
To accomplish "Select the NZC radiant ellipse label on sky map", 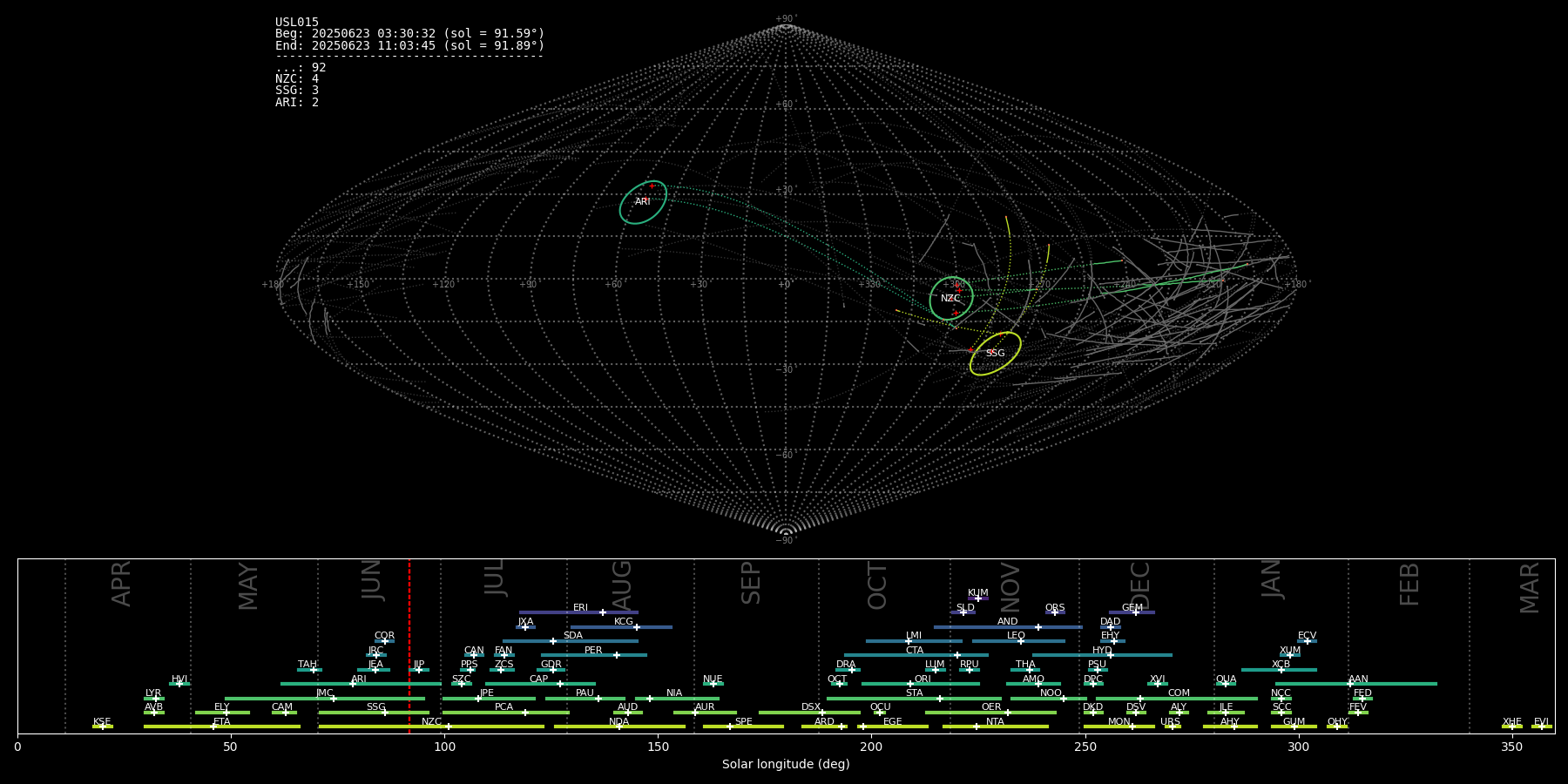I will point(950,299).
